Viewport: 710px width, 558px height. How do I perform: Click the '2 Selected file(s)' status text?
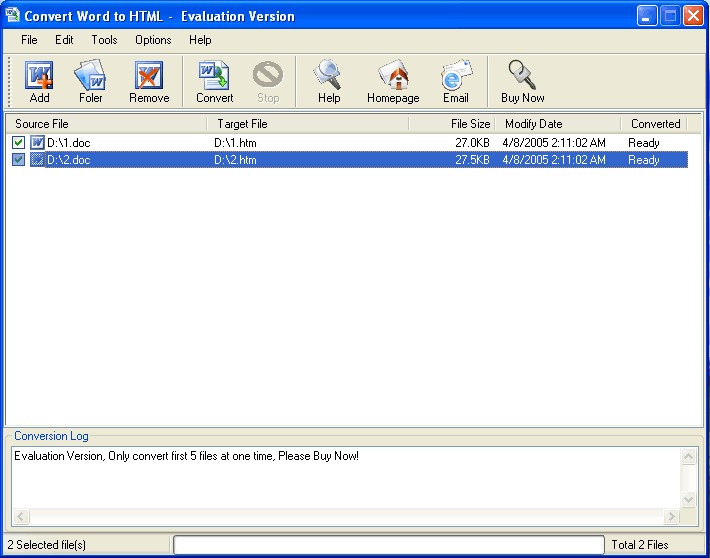[x=46, y=545]
